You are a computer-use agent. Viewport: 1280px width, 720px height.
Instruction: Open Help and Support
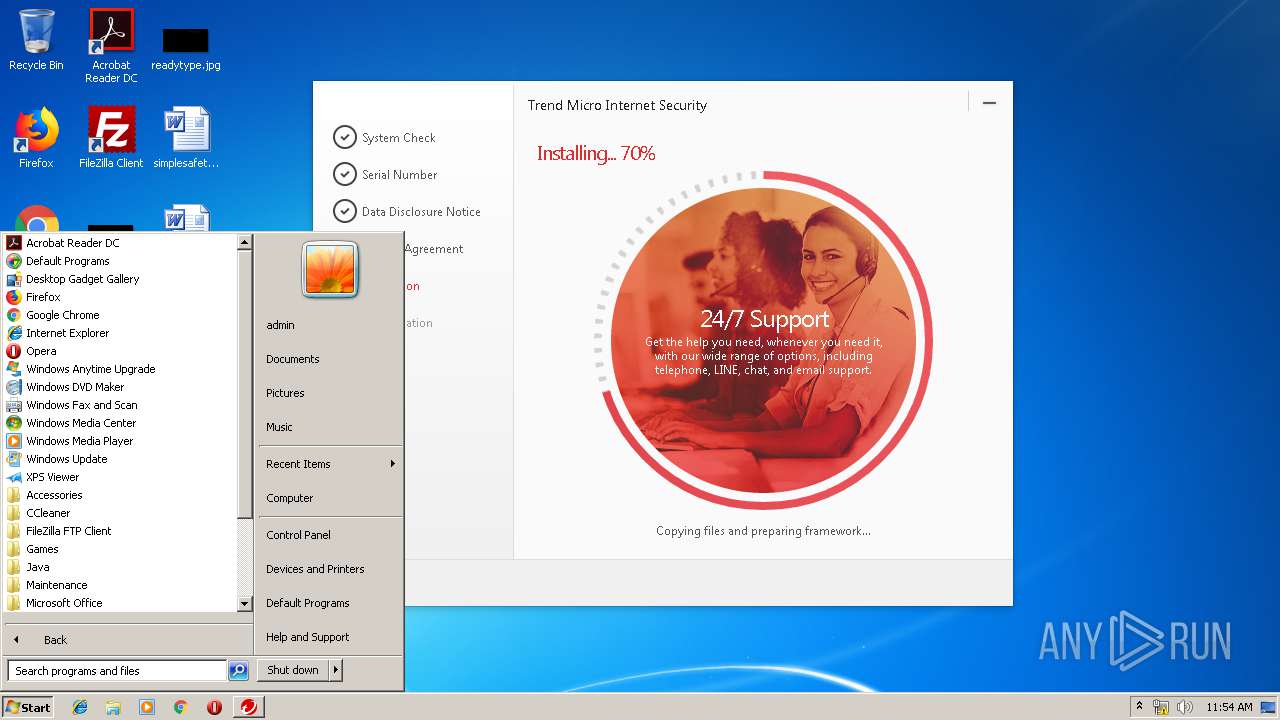coord(330,637)
